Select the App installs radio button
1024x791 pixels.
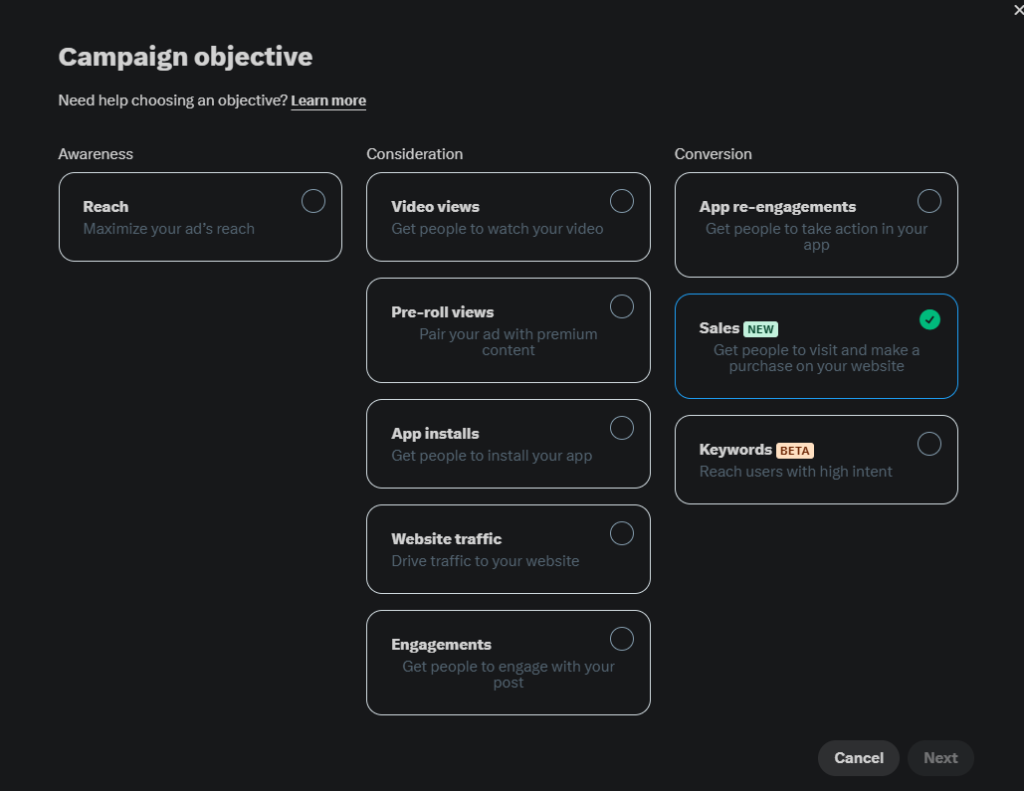coord(621,428)
